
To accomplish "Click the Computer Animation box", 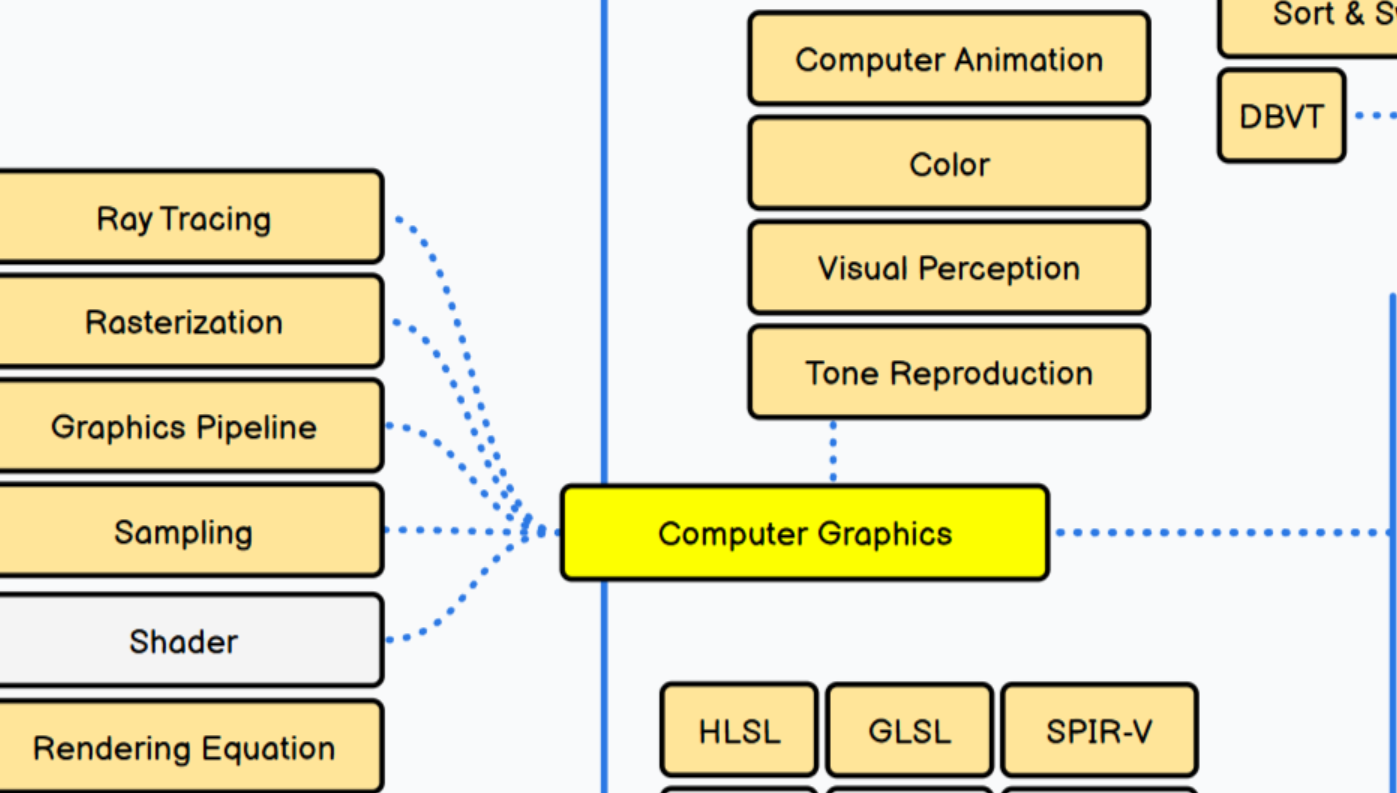I will [x=948, y=59].
